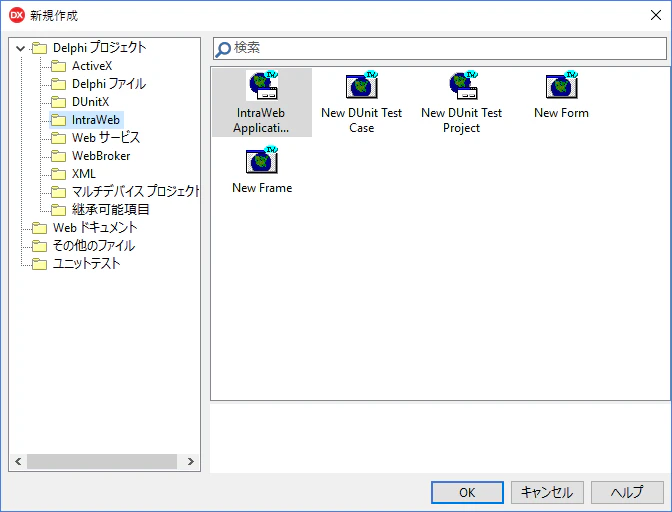Click the WebBroker folder icon
The height and width of the screenshot is (512, 672).
(x=59, y=156)
